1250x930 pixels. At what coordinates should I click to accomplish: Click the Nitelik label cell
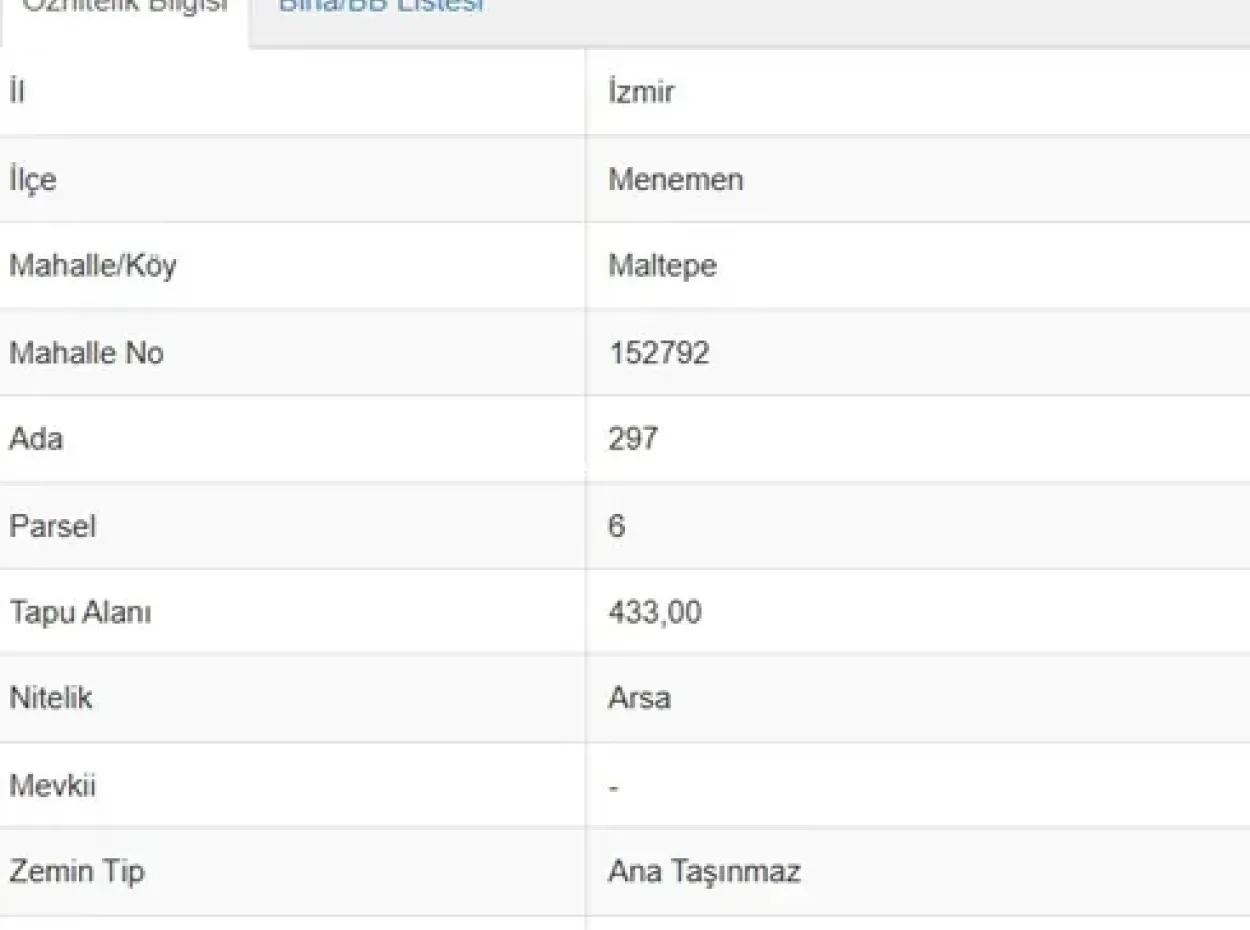tap(50, 698)
